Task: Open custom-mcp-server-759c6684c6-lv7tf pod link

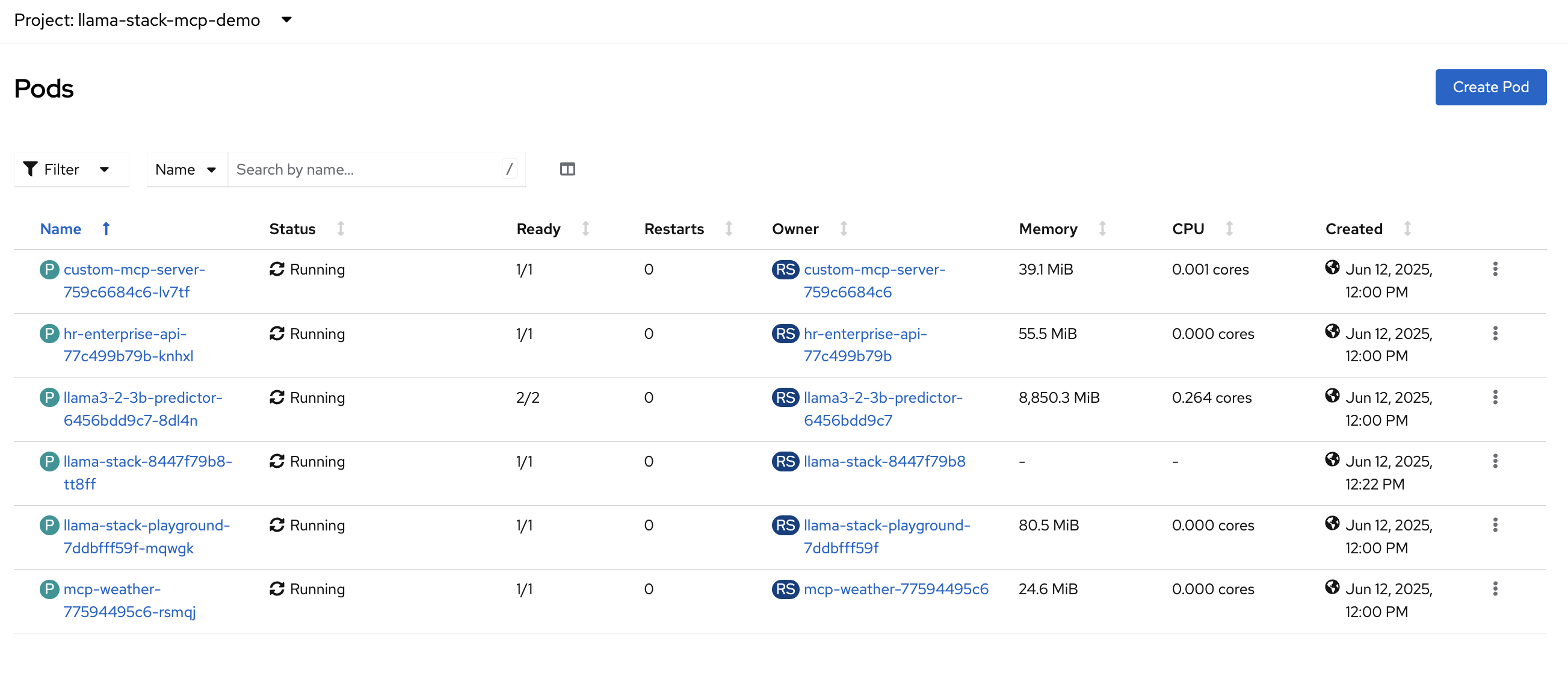Action: tap(135, 281)
